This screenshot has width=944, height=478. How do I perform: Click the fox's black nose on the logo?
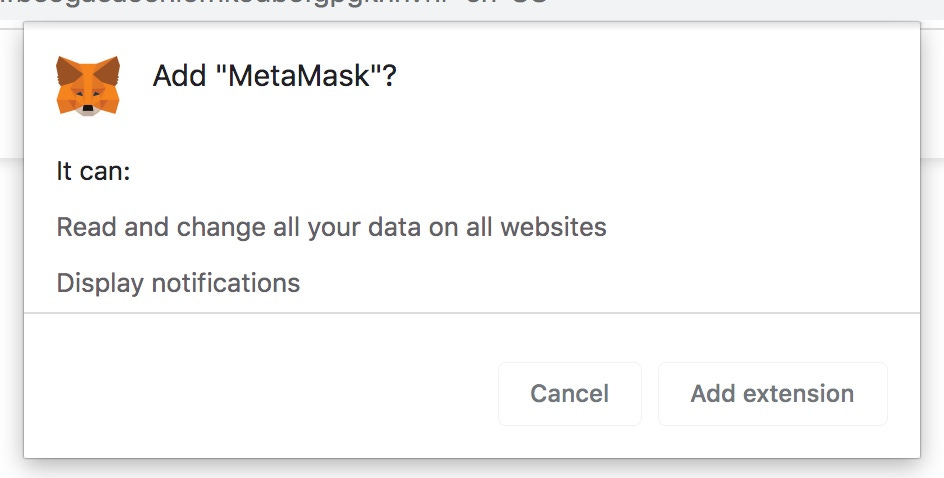(x=88, y=108)
